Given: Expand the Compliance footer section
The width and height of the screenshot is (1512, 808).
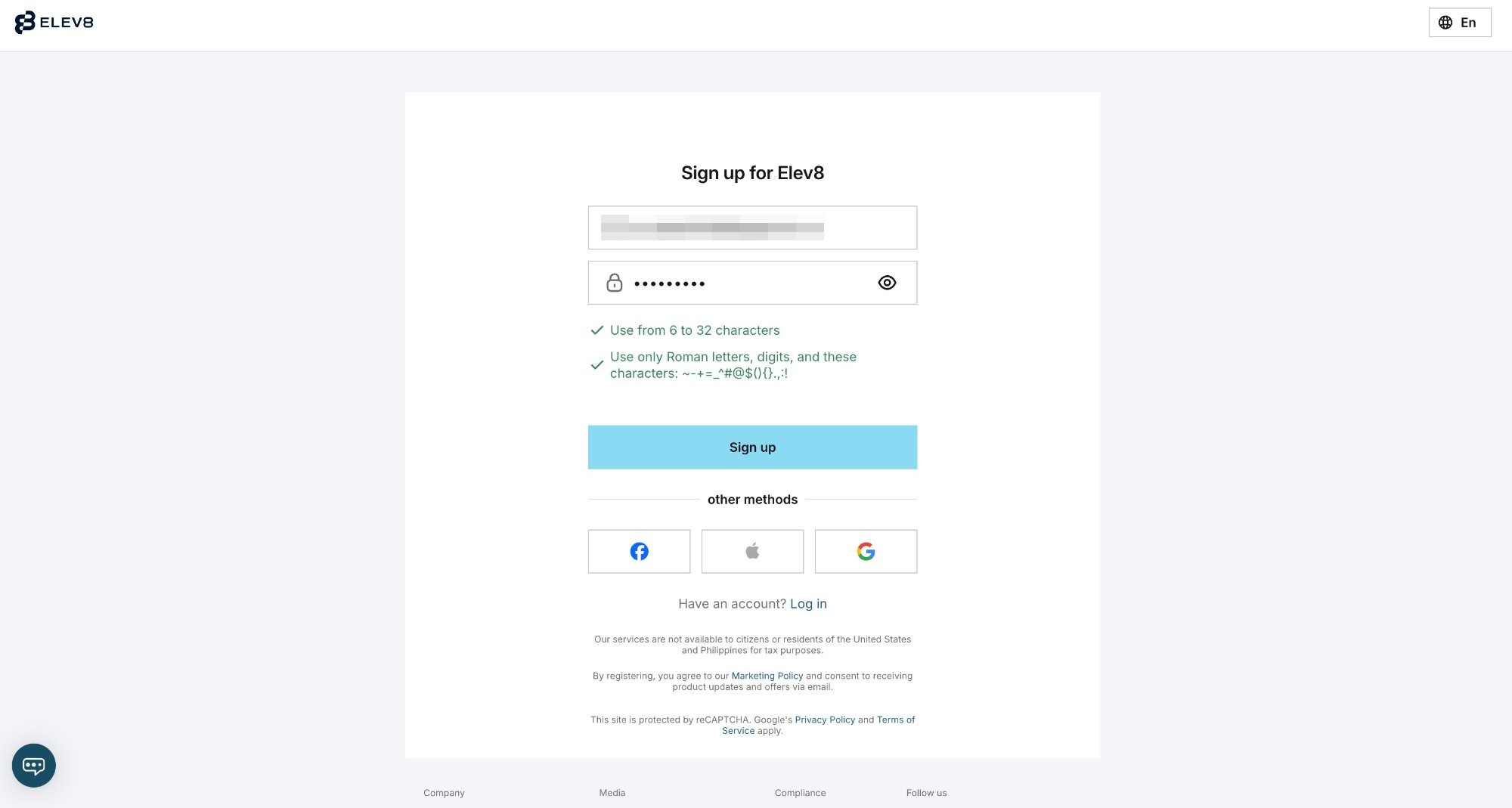Looking at the screenshot, I should (800, 793).
